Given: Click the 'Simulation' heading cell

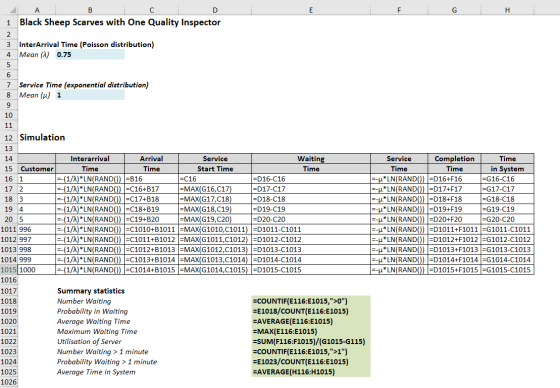Looking at the screenshot, I should (x=42, y=138).
